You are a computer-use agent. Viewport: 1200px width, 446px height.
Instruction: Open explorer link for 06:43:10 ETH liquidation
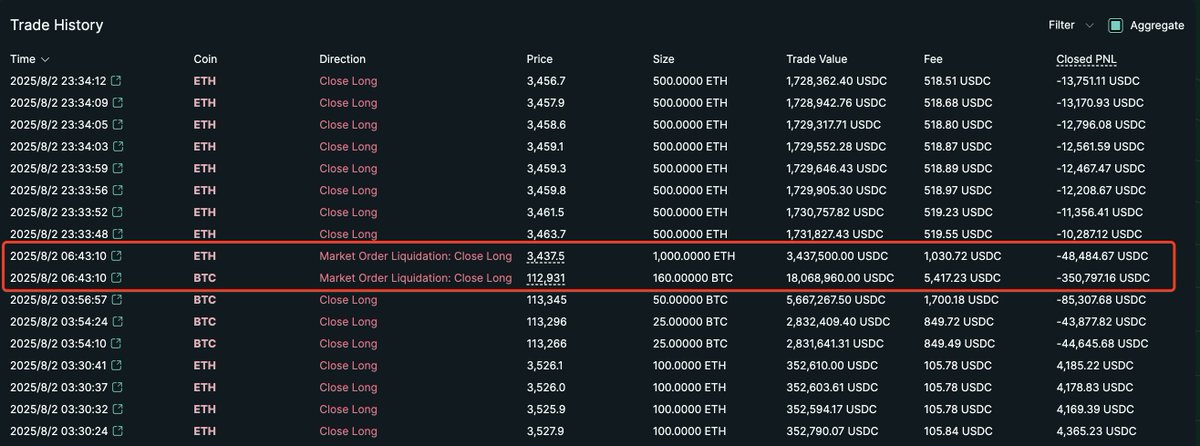tap(117, 256)
